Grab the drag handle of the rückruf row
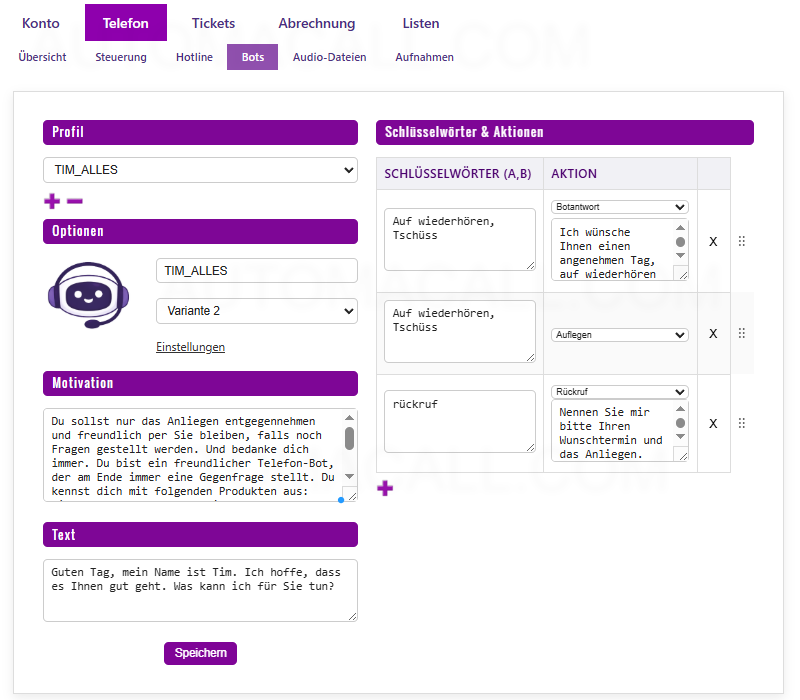800x700 pixels. 741,423
